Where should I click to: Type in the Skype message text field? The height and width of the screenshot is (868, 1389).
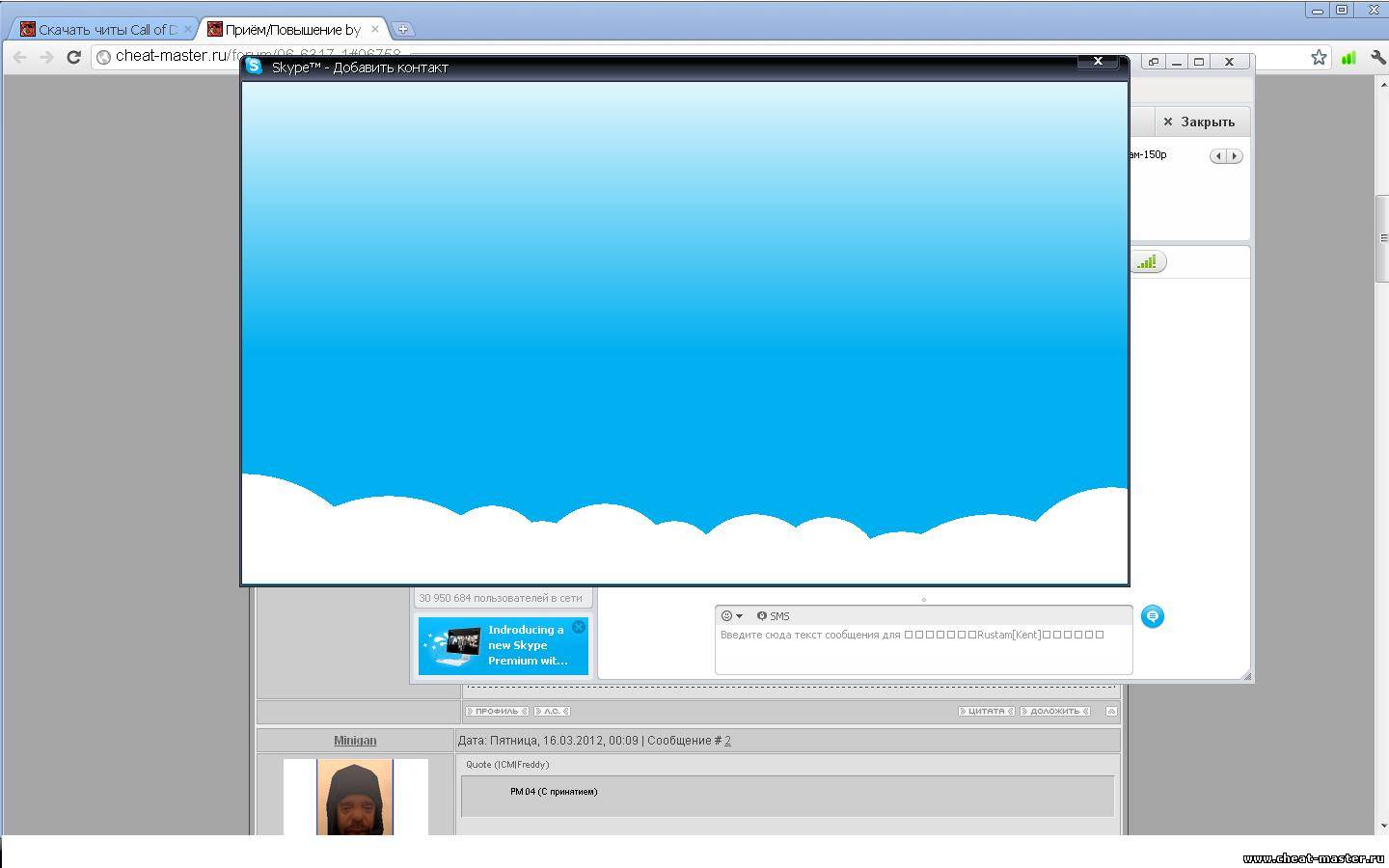point(922,651)
